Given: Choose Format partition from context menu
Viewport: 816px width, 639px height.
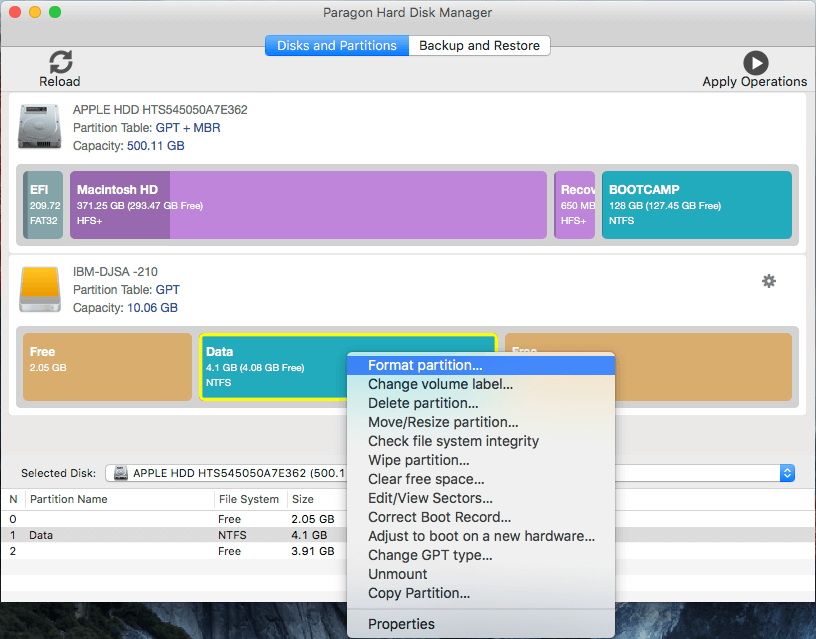Looking at the screenshot, I should click(x=425, y=366).
